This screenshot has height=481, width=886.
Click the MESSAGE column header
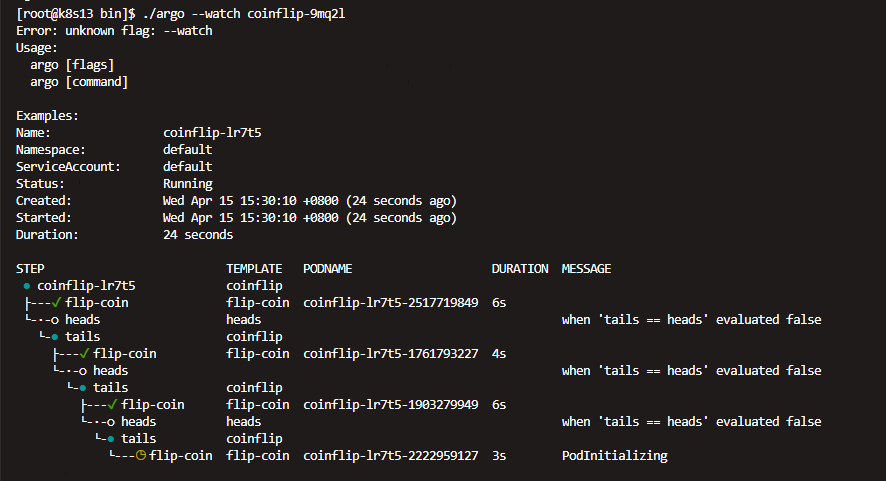pos(586,269)
